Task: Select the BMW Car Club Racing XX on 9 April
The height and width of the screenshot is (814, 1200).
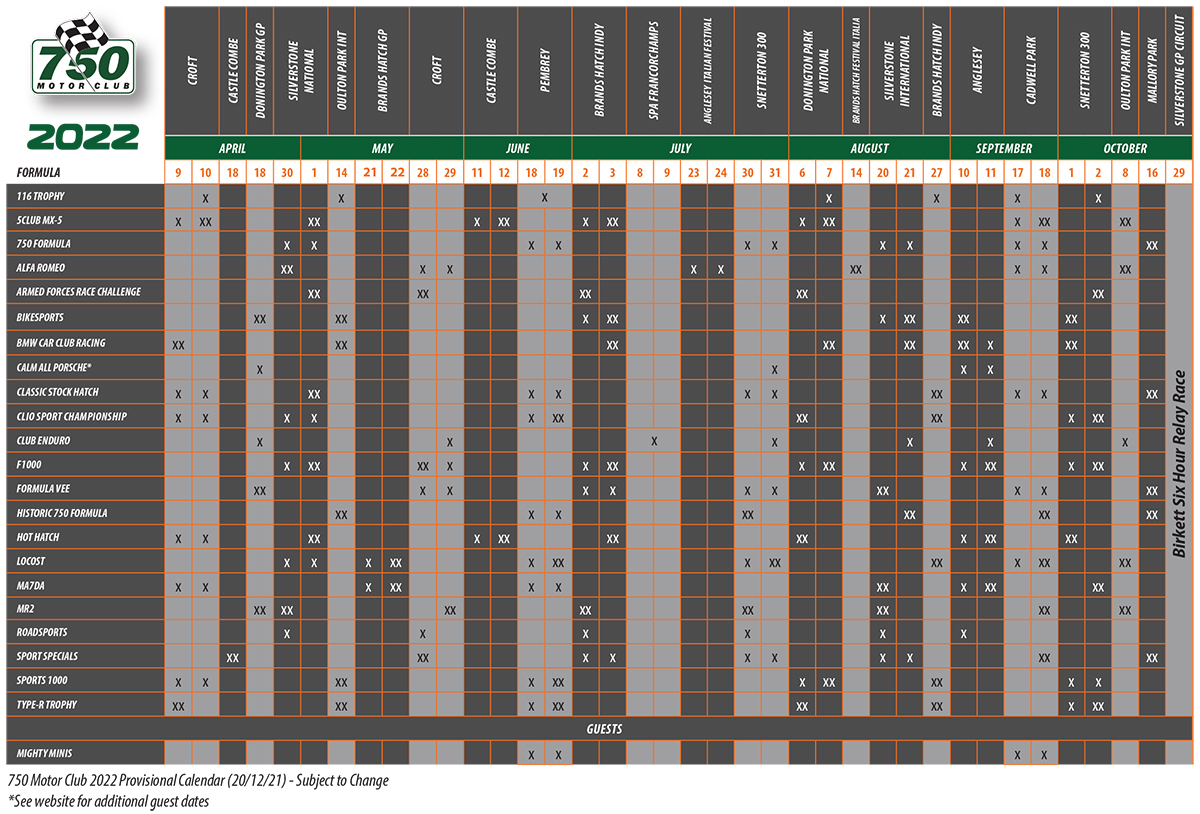Action: (x=179, y=344)
